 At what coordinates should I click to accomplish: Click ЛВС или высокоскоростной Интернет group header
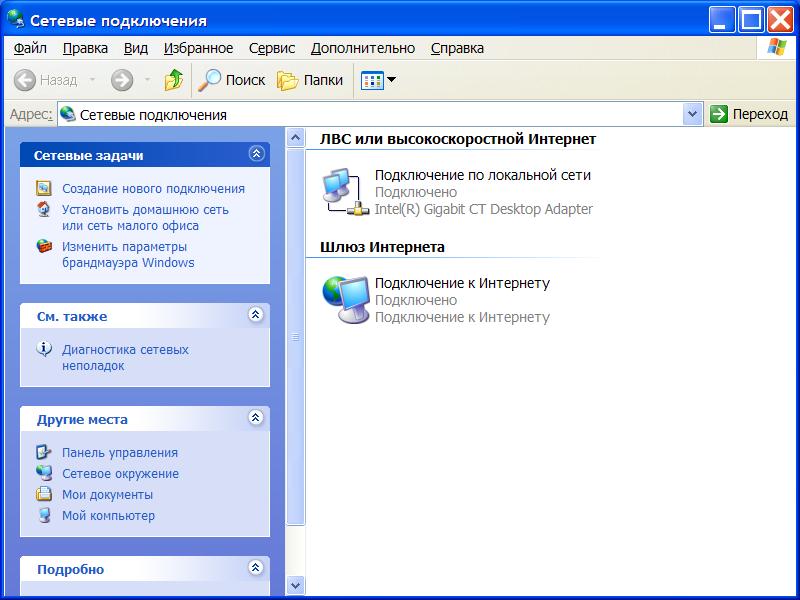coord(458,139)
